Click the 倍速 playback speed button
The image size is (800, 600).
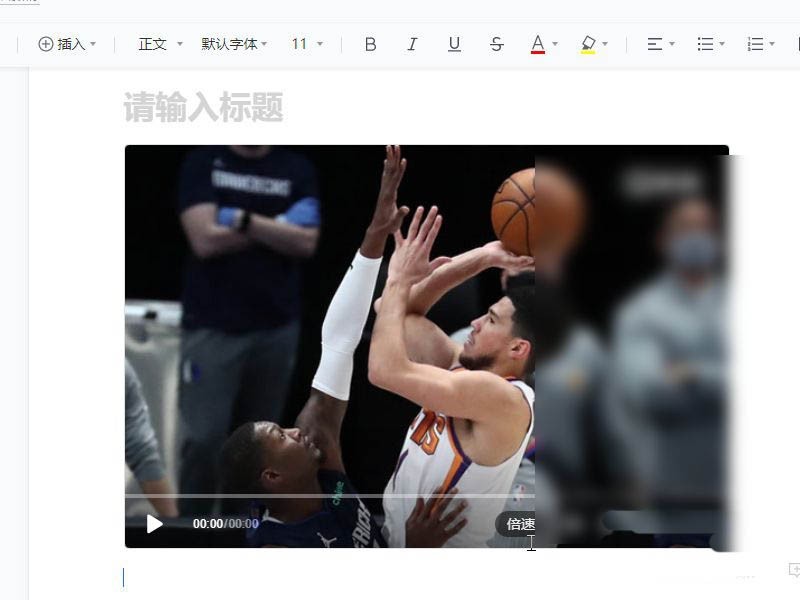[520, 524]
